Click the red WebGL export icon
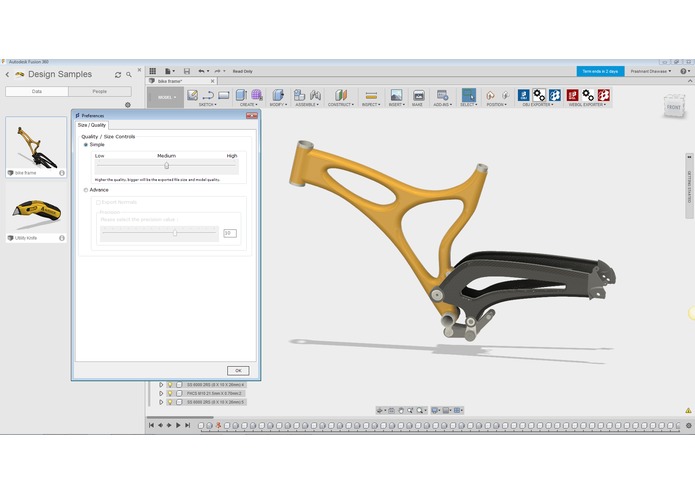 pos(572,95)
